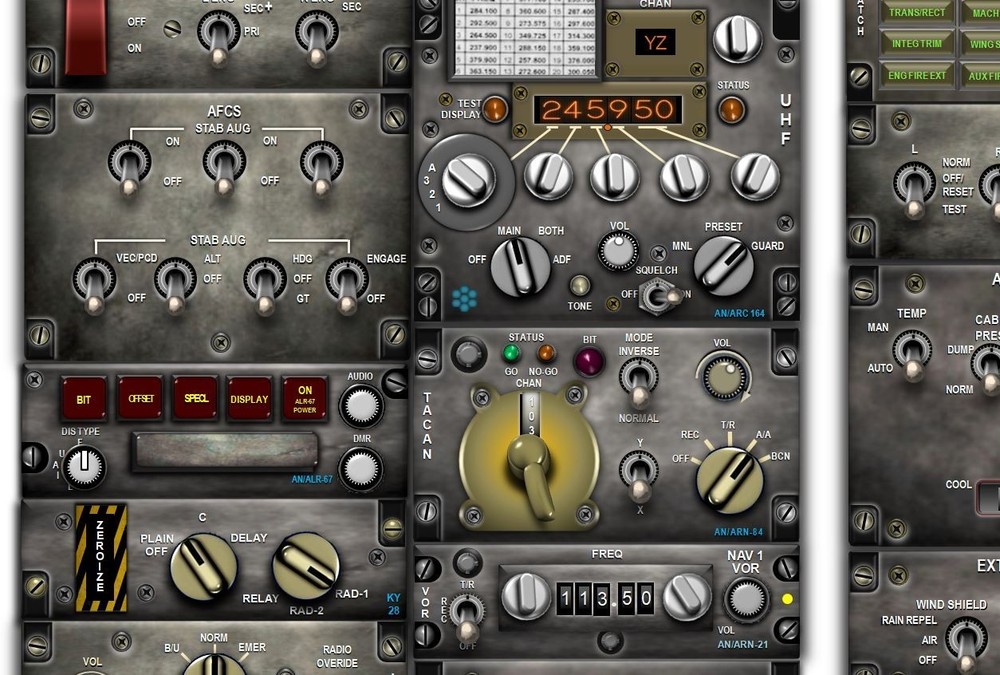The width and height of the screenshot is (1000, 675).
Task: Turn the ALR-67 DMR knob
Action: click(361, 469)
